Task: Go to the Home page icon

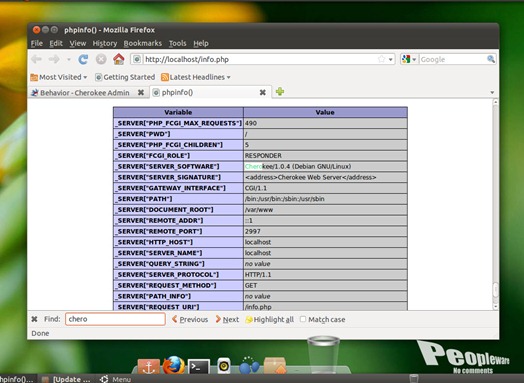Action: tap(119, 59)
